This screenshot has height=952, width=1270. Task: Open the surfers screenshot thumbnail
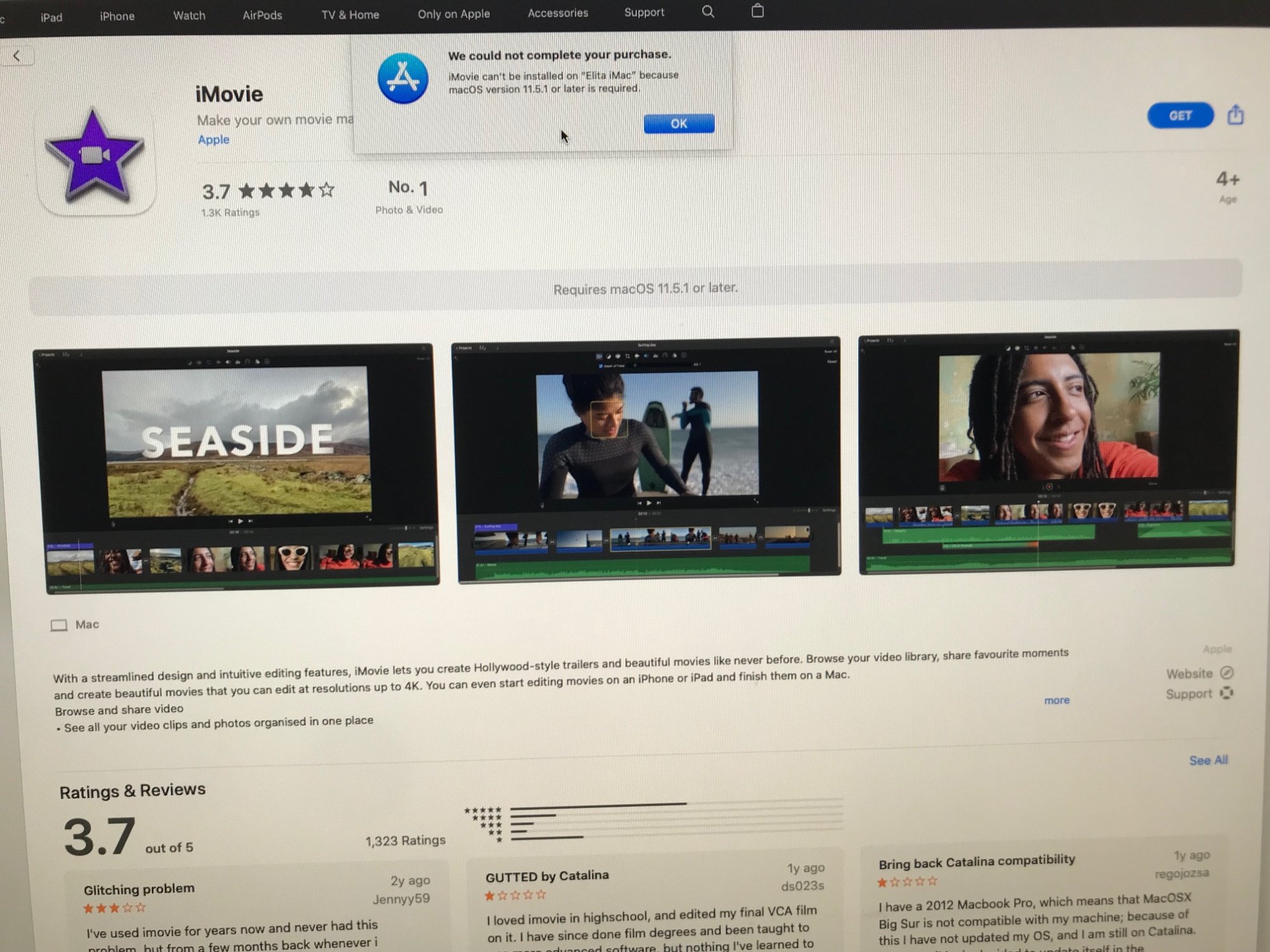pyautogui.click(x=648, y=458)
